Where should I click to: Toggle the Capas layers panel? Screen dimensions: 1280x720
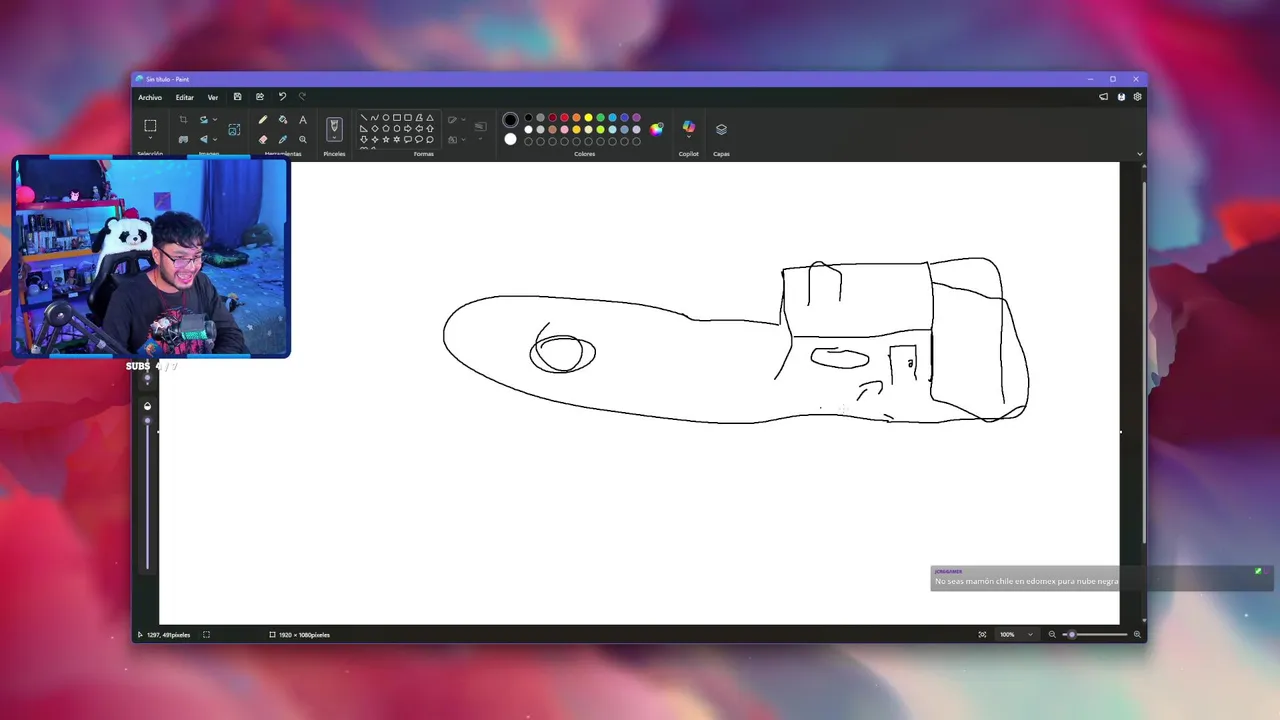point(721,129)
